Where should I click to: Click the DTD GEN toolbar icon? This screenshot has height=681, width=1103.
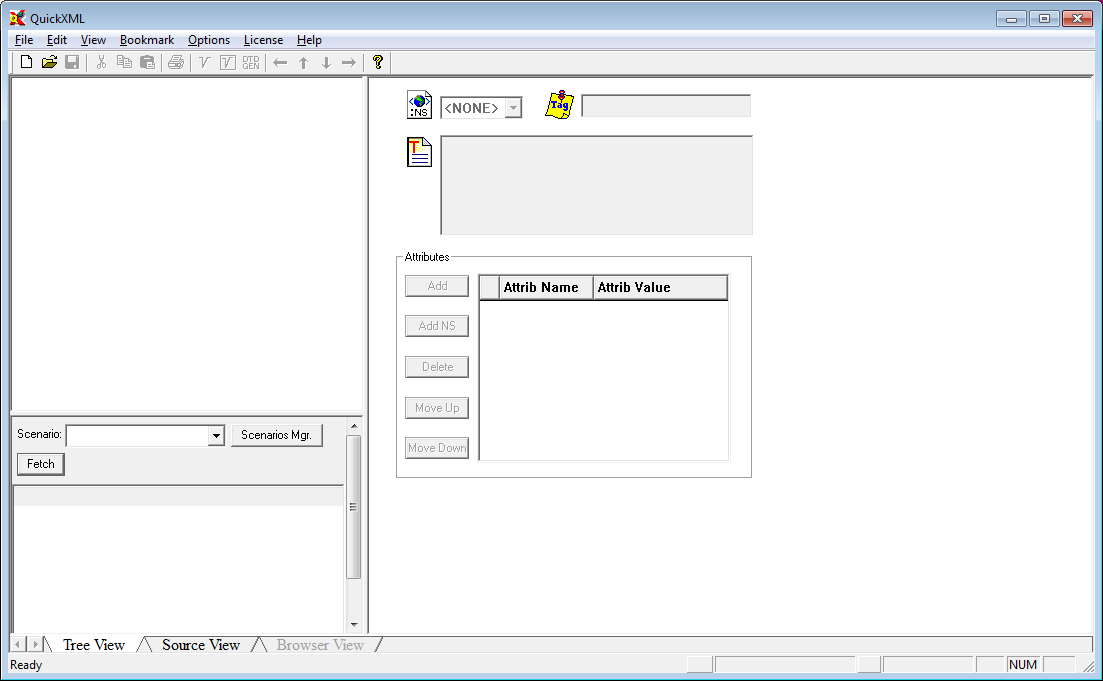(x=250, y=63)
